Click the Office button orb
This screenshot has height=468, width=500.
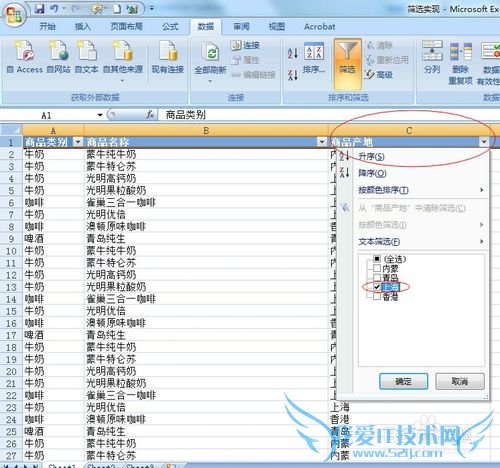(13, 15)
